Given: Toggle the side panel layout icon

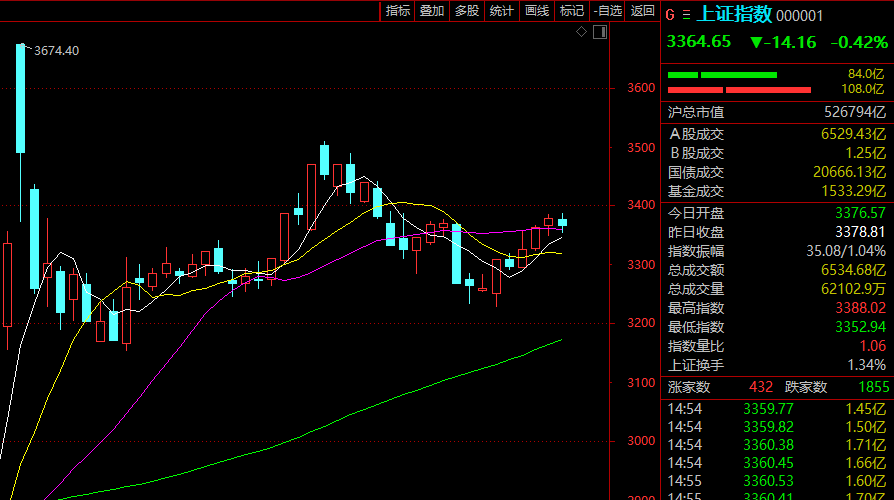Looking at the screenshot, I should tap(599, 33).
